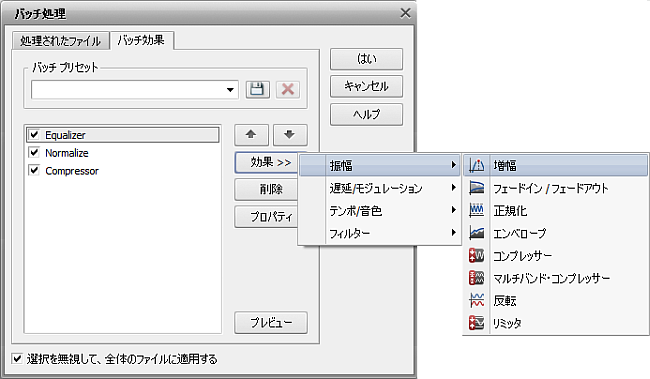
Task: Expand the 遅延/モジュレーション submenu arrow
Action: (454, 187)
